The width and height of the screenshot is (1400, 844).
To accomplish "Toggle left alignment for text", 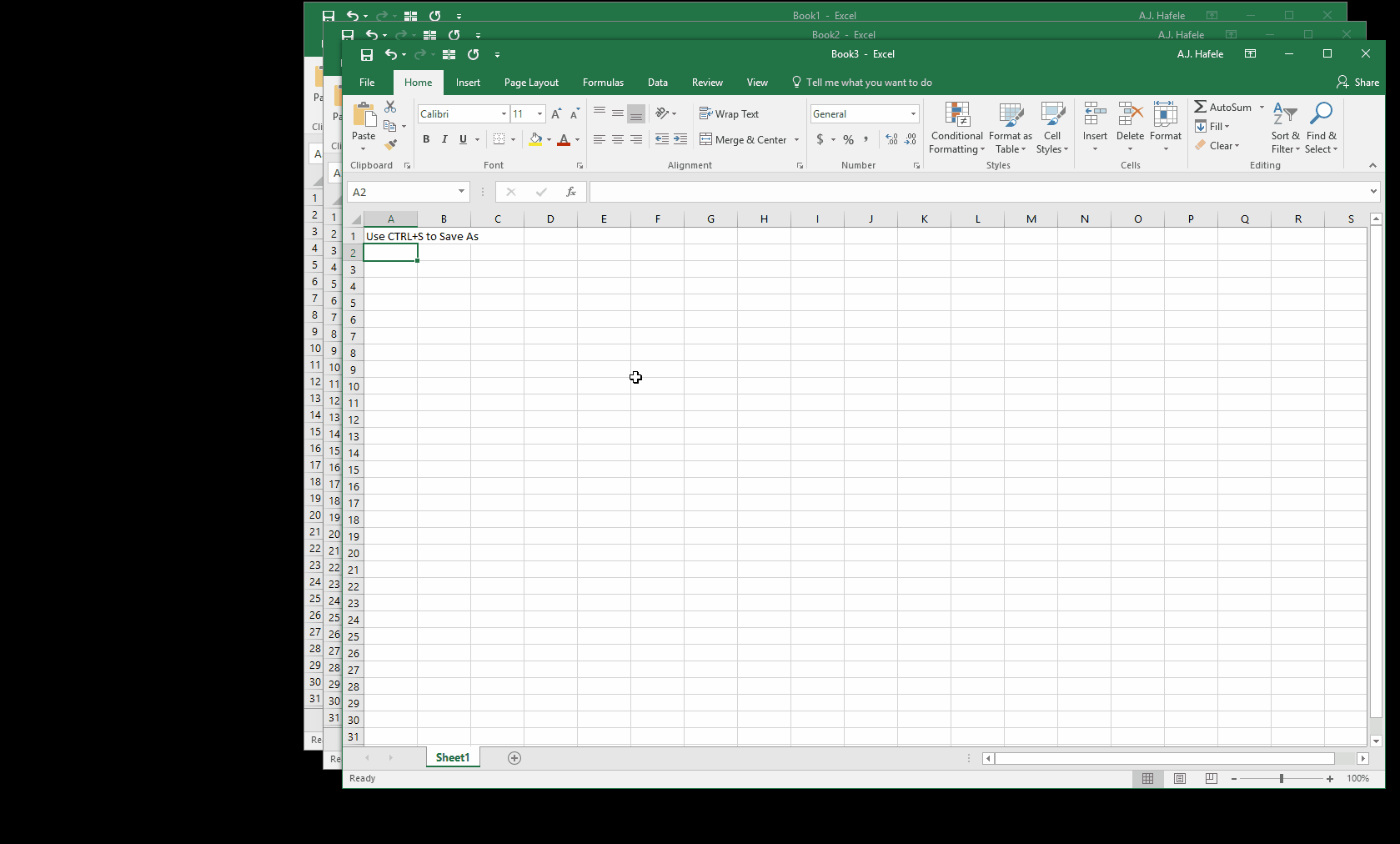I will 600,139.
